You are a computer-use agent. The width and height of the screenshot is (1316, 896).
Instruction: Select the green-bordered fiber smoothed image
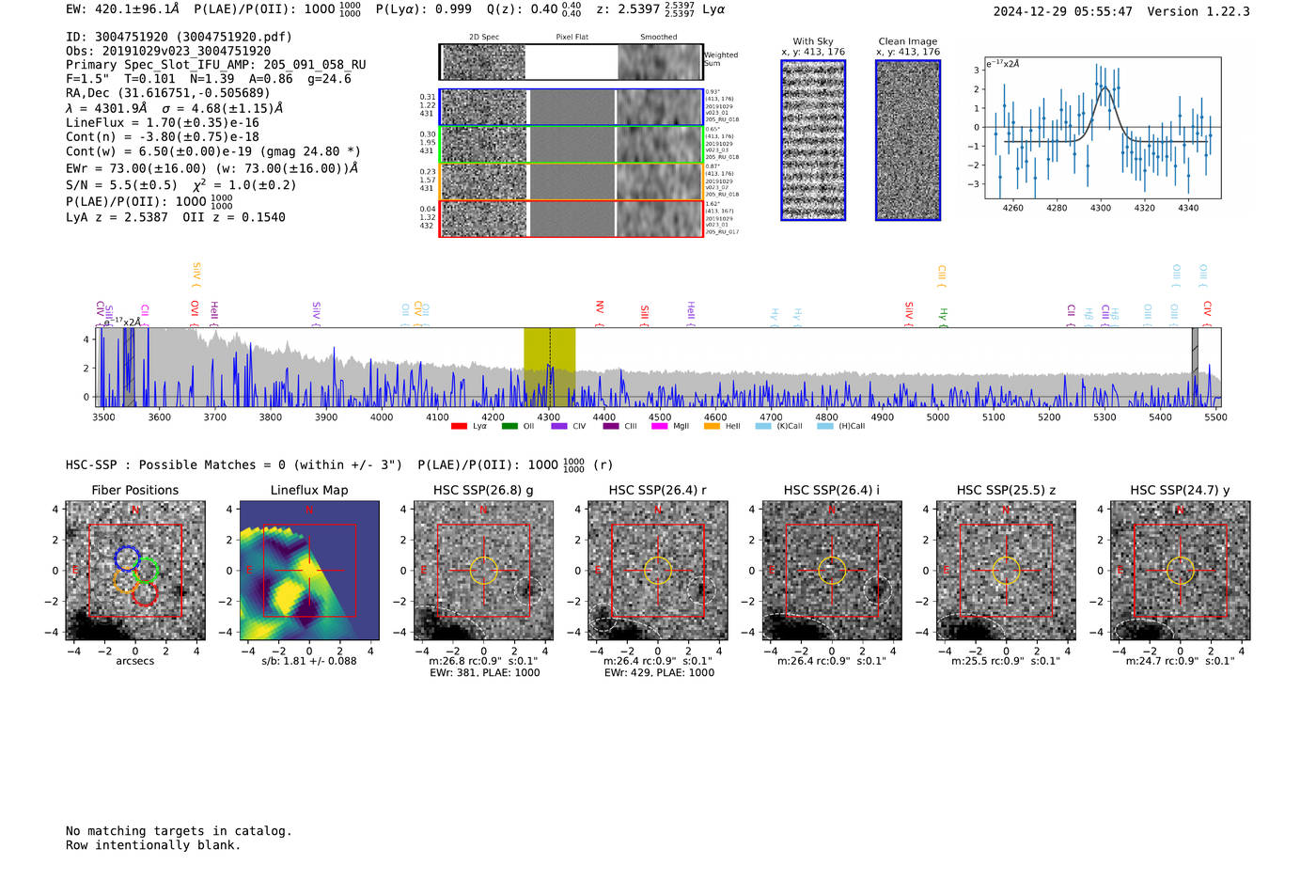click(660, 145)
